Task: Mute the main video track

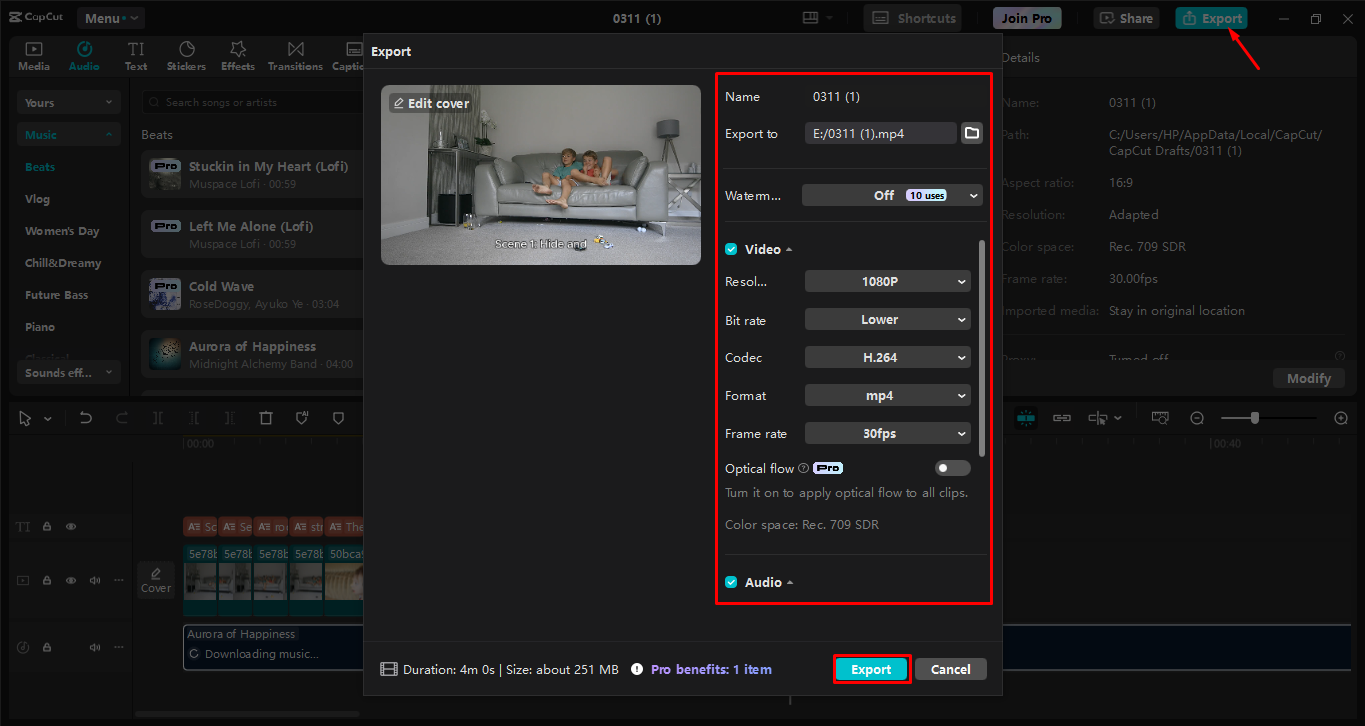Action: 95,580
